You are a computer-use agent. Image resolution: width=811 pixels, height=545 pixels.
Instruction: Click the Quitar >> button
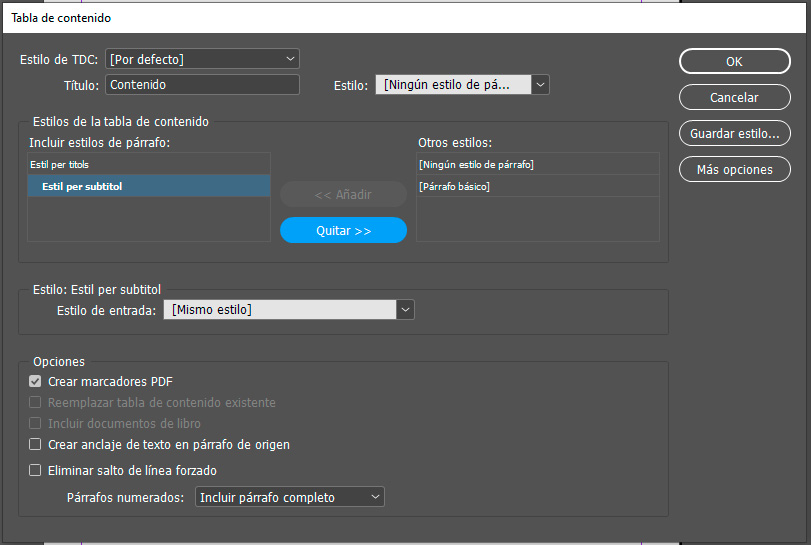343,230
